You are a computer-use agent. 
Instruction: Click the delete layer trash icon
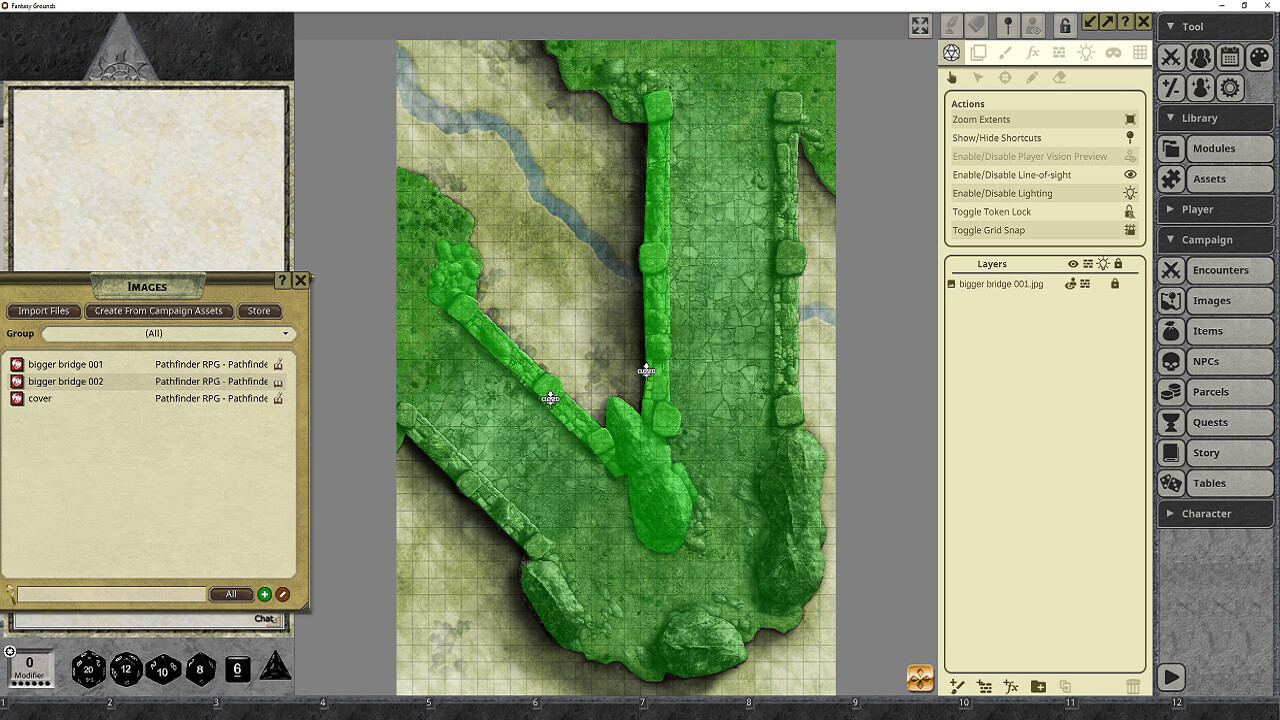click(1133, 686)
